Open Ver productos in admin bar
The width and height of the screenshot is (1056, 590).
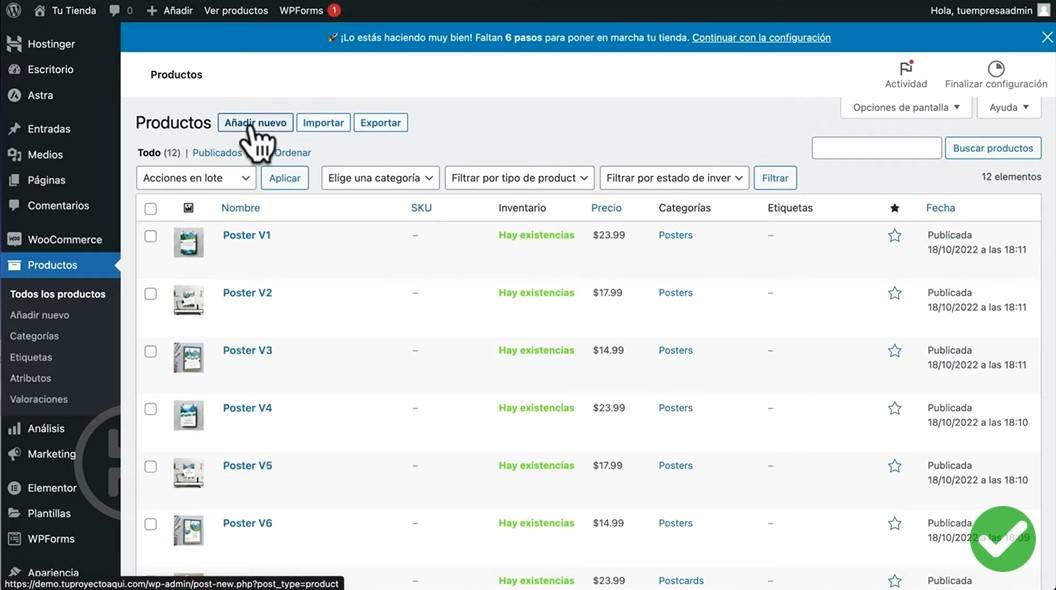click(236, 10)
